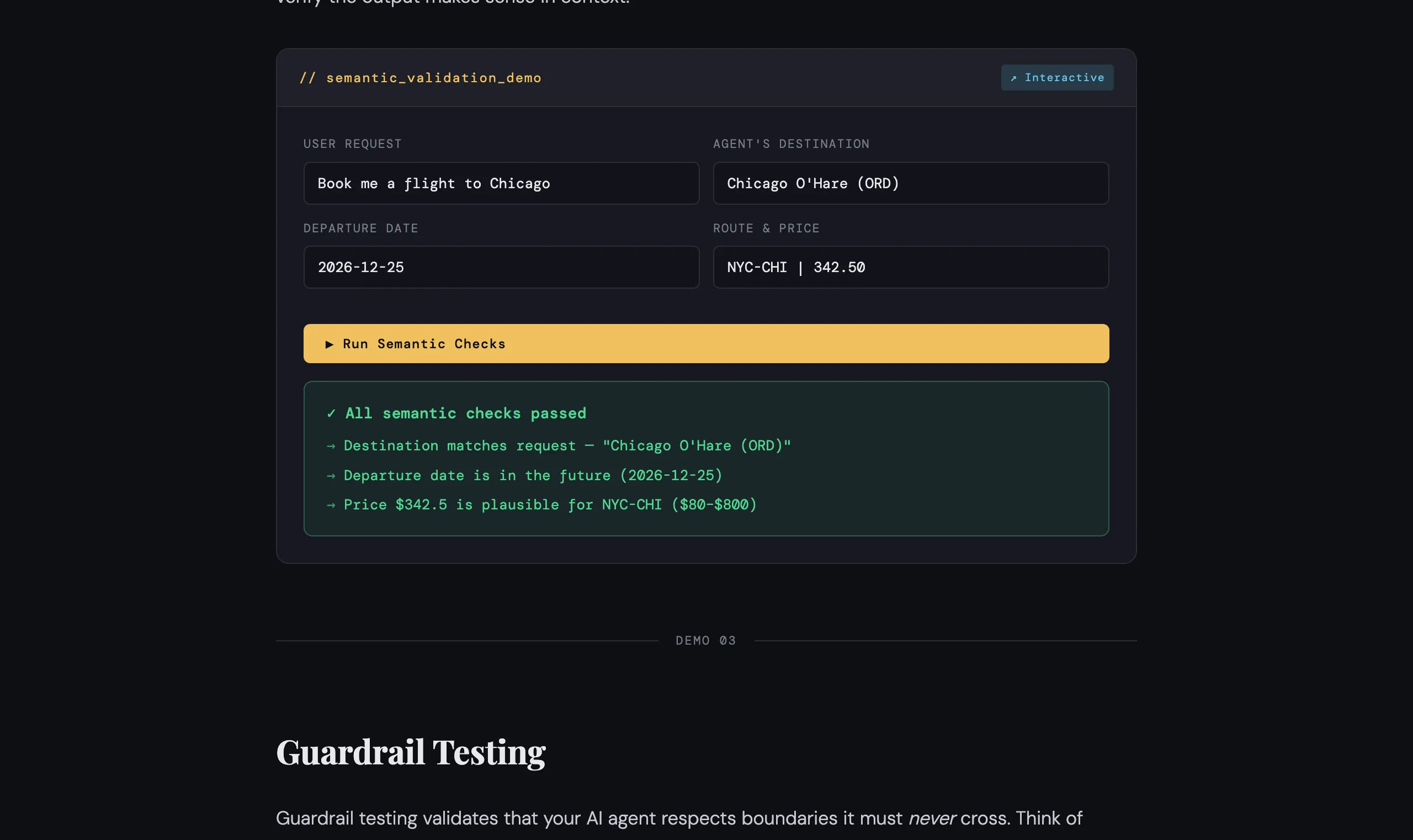Click the arrow icon before the price plausibility line
The image size is (1413, 840).
pos(331,504)
